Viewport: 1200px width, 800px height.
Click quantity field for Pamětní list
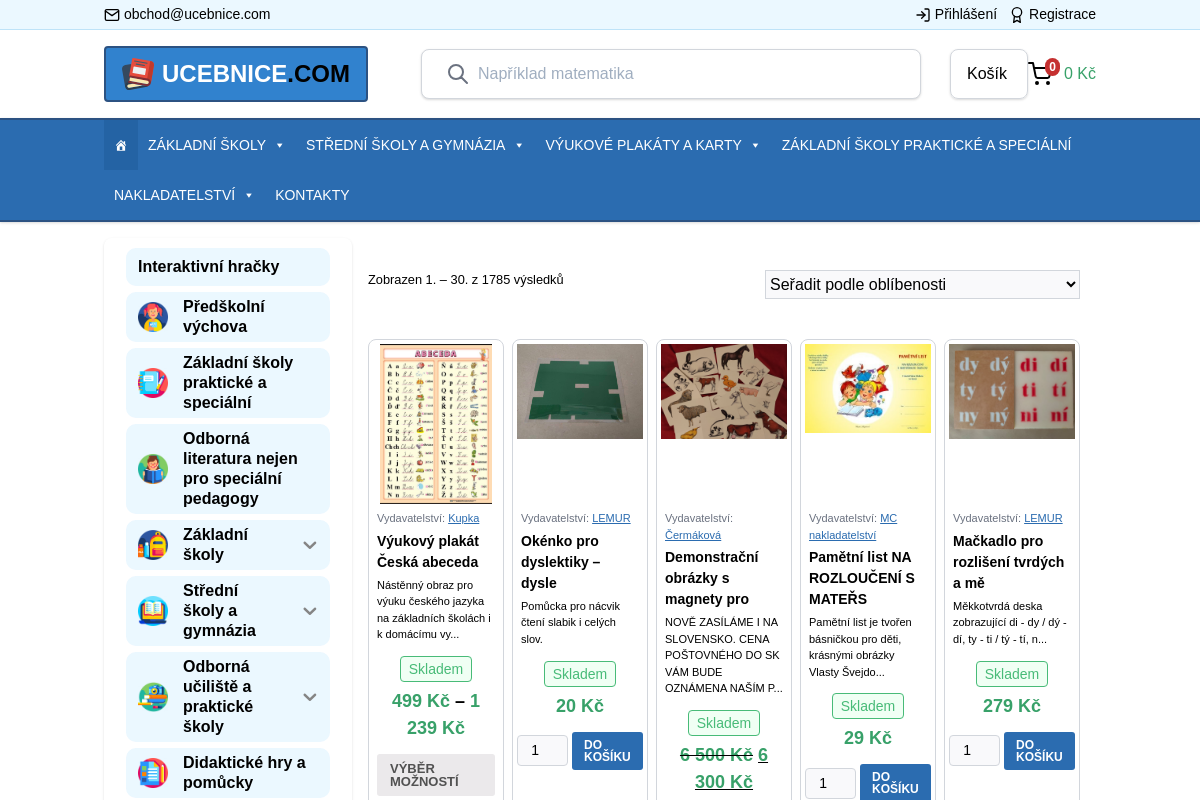[830, 783]
